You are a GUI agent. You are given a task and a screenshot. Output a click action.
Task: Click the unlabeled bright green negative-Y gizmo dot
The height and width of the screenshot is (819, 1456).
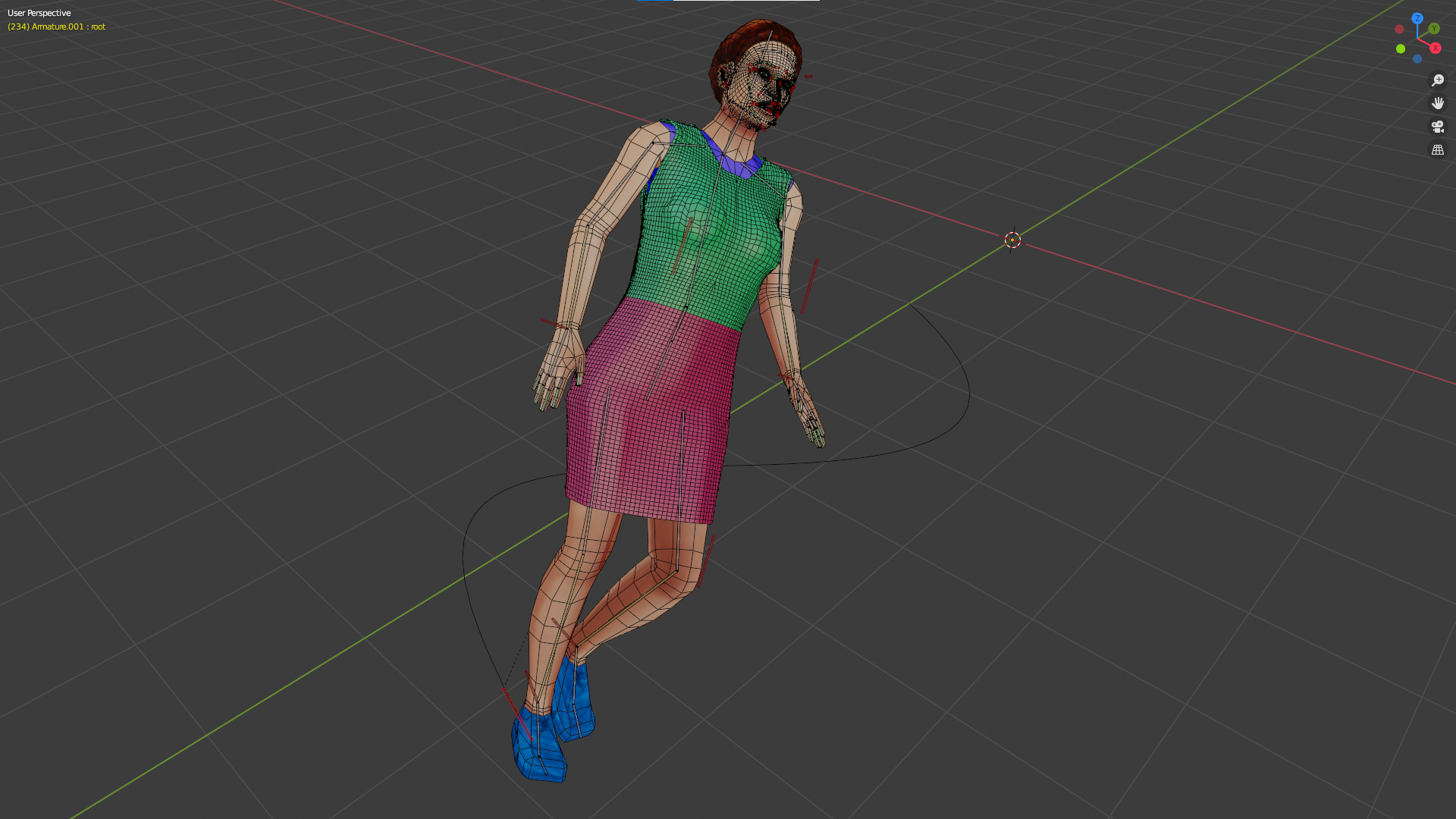[1401, 49]
